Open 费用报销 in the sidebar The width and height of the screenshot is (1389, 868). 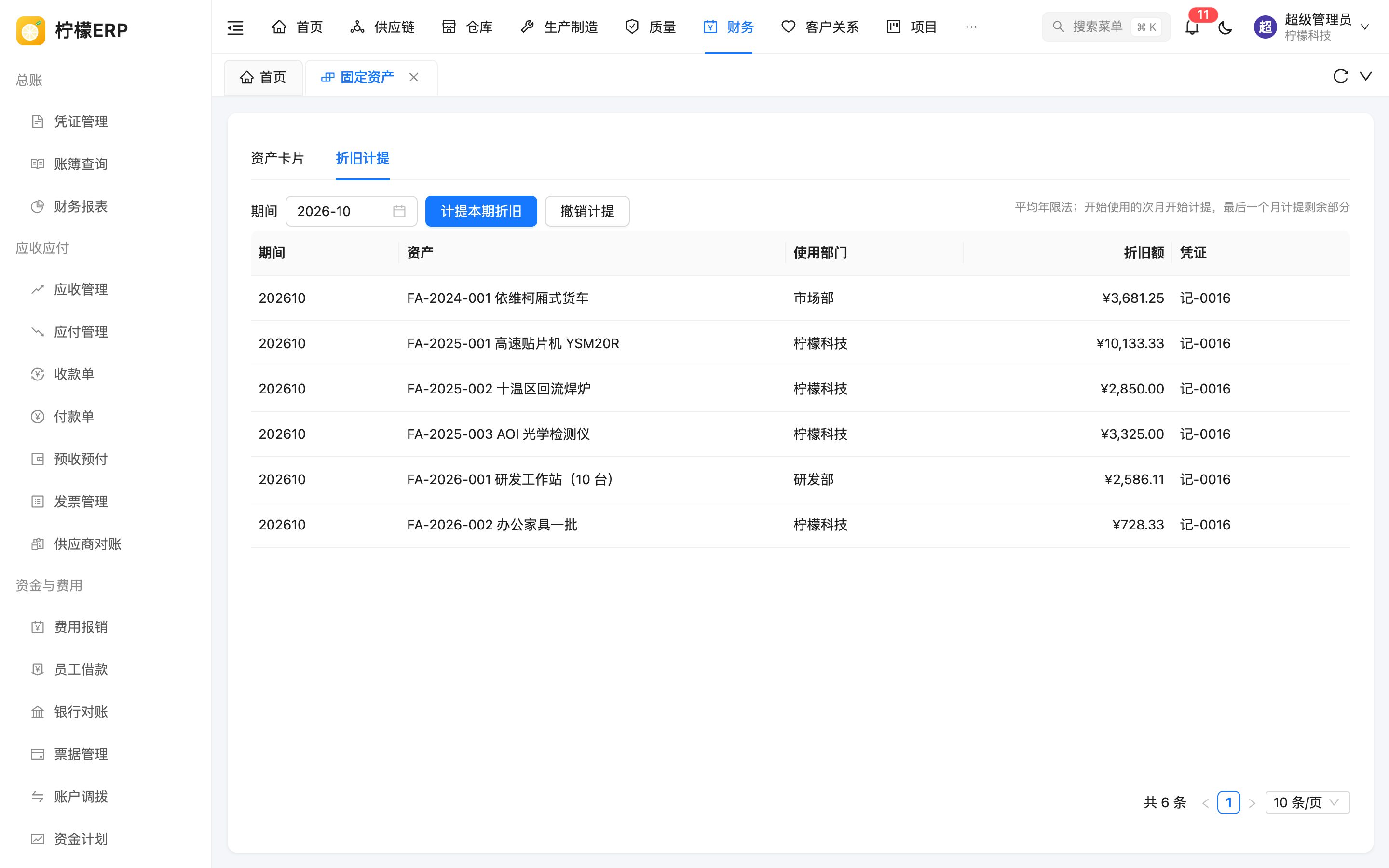pyautogui.click(x=81, y=627)
